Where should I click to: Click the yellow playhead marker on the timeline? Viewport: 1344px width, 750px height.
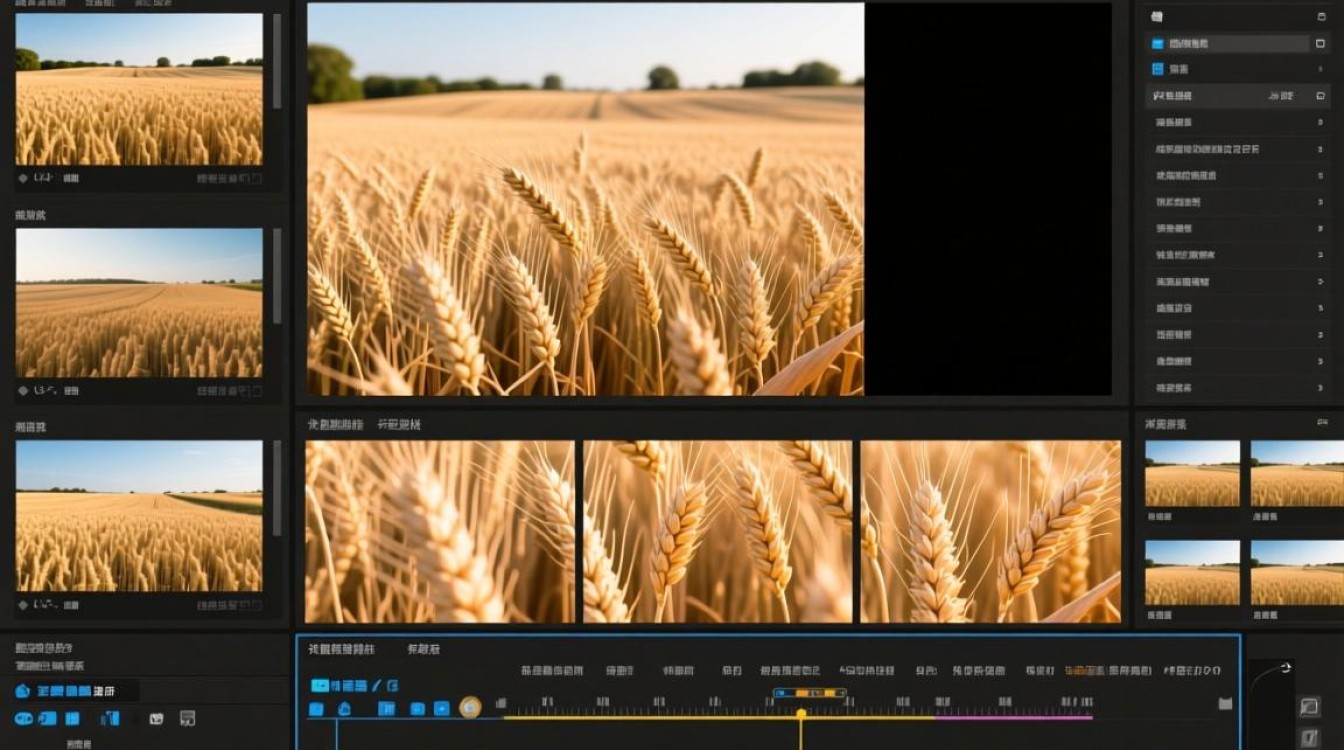[x=801, y=713]
